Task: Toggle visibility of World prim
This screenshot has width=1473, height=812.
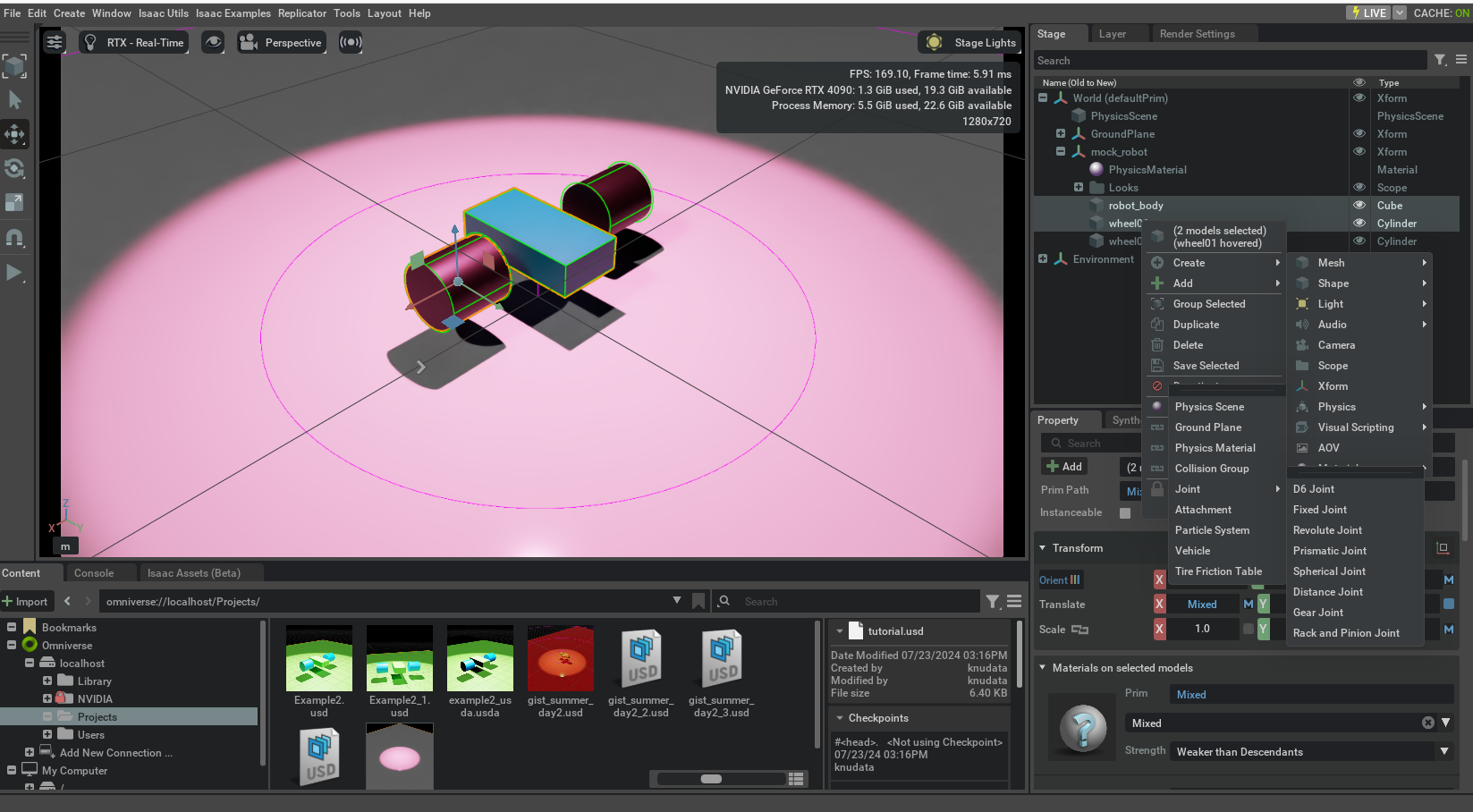Action: (1359, 97)
